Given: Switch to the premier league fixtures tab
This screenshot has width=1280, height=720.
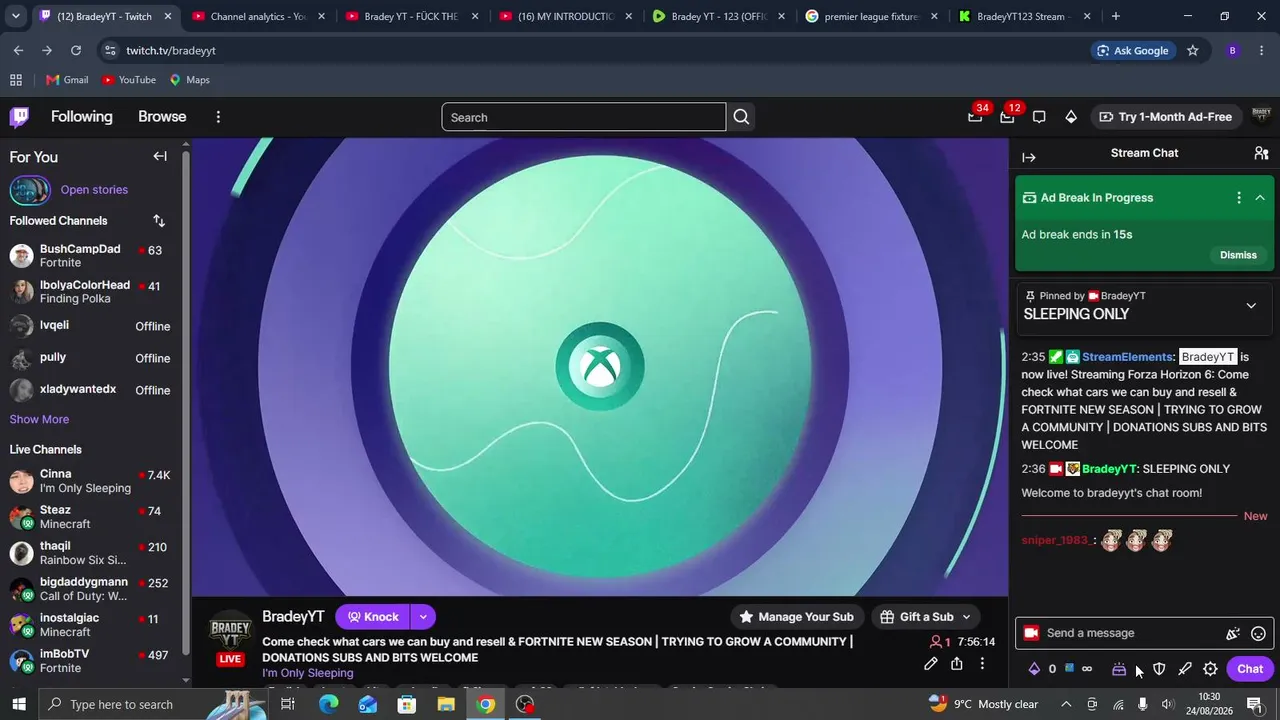Looking at the screenshot, I should click(871, 16).
